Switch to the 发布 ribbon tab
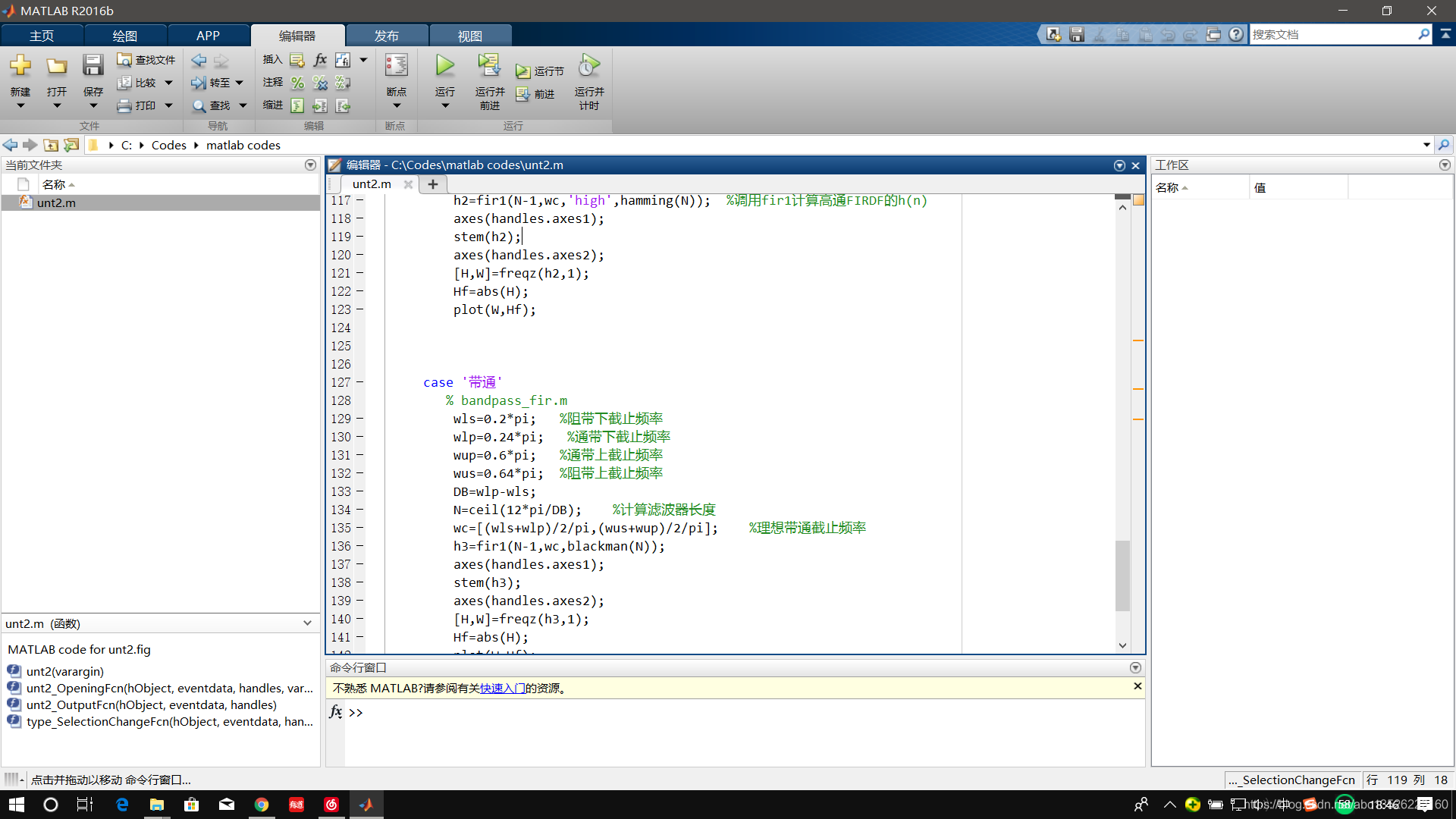The width and height of the screenshot is (1456, 819). pos(387,36)
